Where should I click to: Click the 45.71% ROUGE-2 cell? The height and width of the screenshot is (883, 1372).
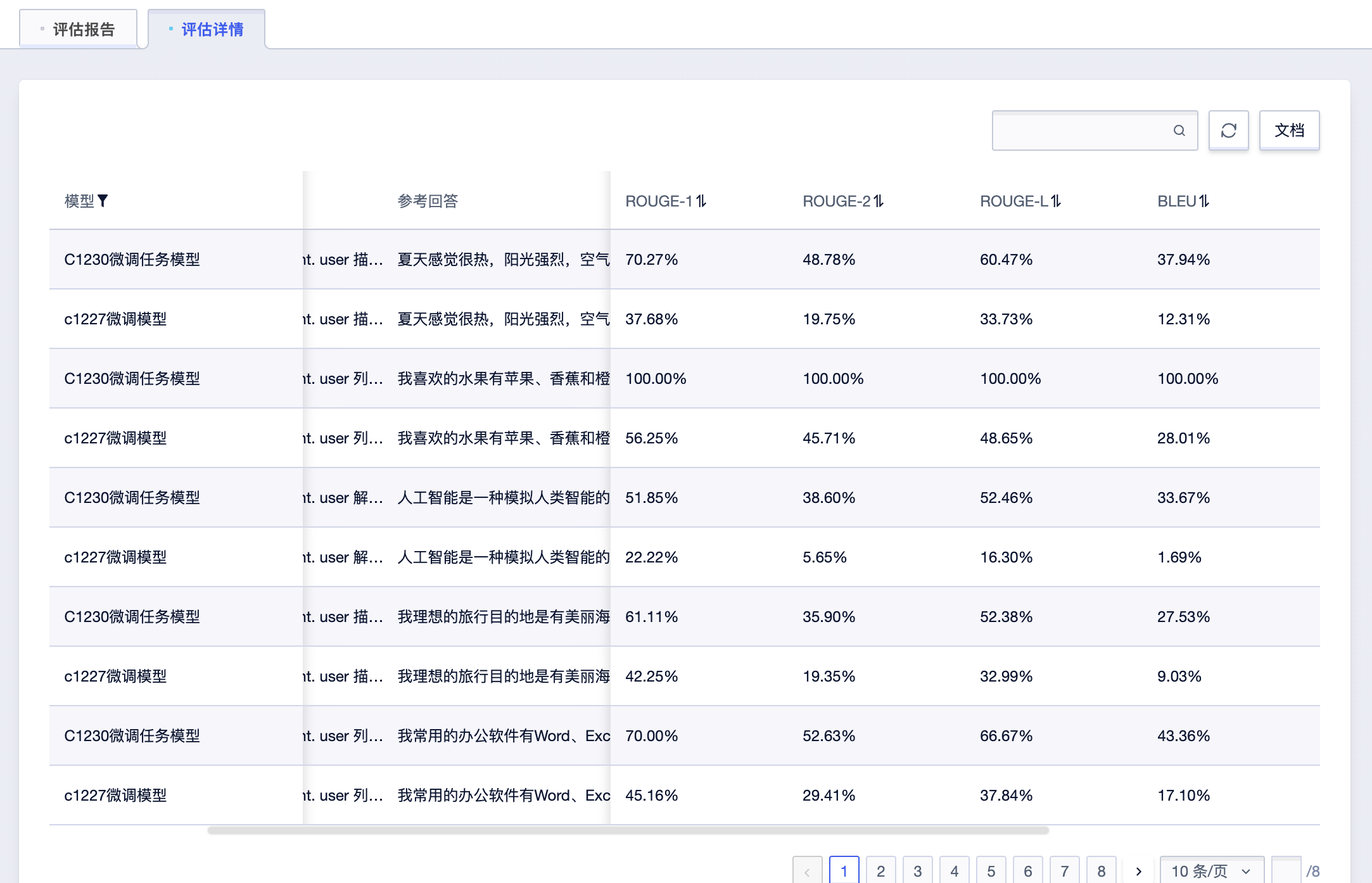click(829, 438)
